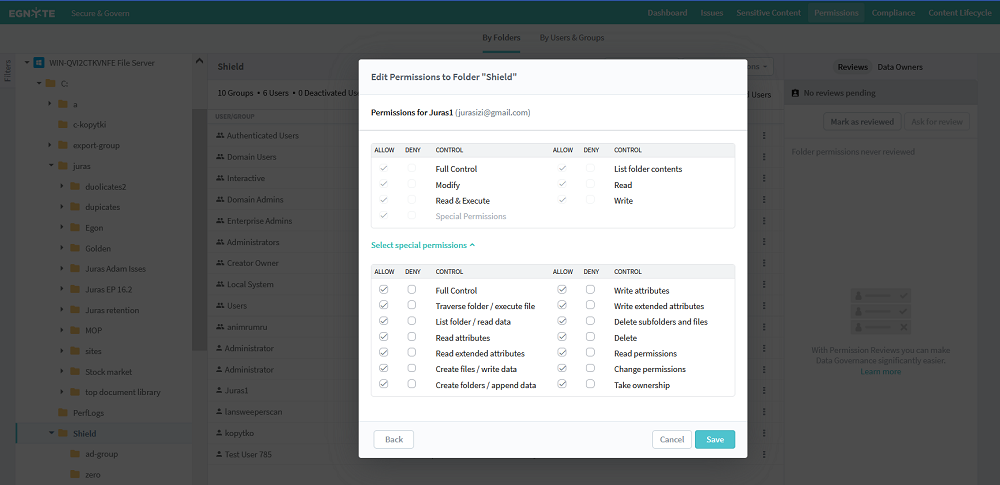Check Deny for Traverse folder / execute file
The image size is (1000, 485).
[x=412, y=306]
